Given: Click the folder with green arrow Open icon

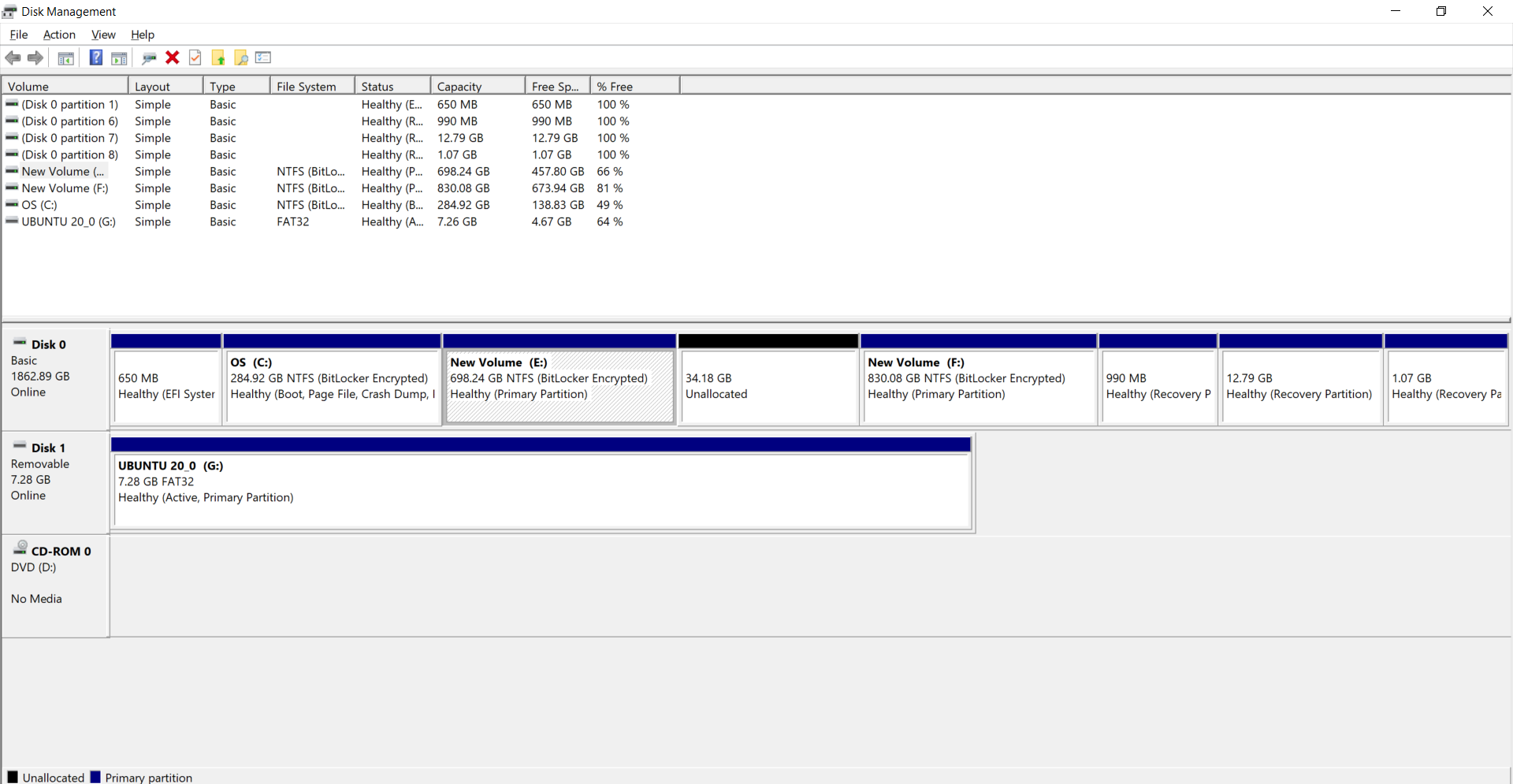Looking at the screenshot, I should pos(220,58).
